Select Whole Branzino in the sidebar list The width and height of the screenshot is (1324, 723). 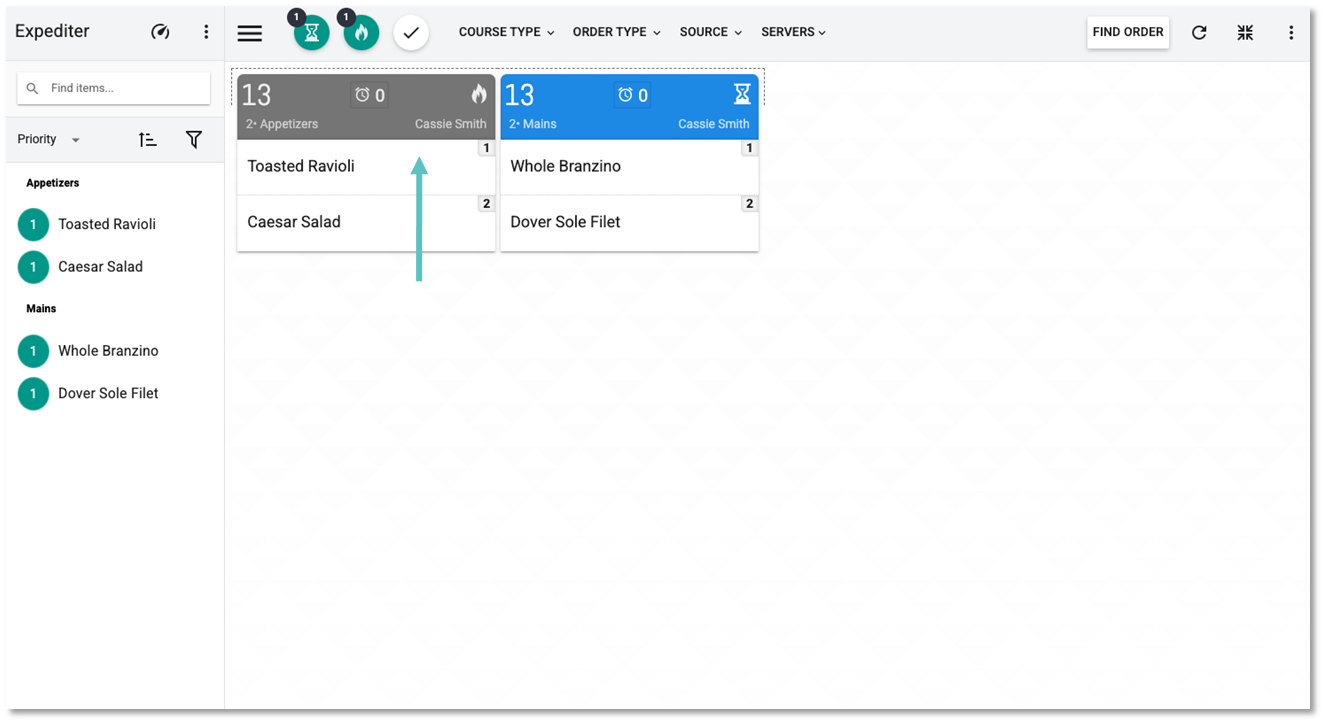tap(108, 351)
